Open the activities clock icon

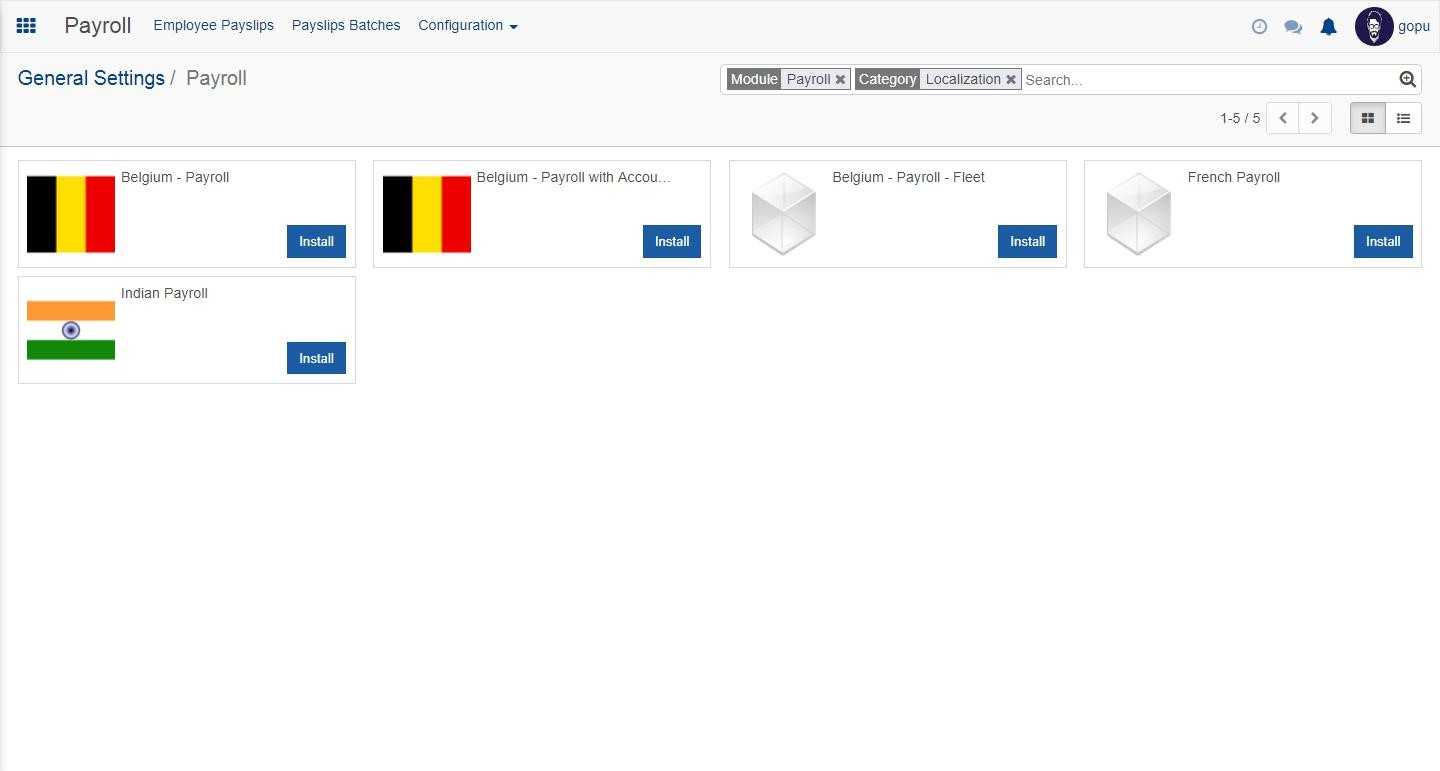(1259, 27)
